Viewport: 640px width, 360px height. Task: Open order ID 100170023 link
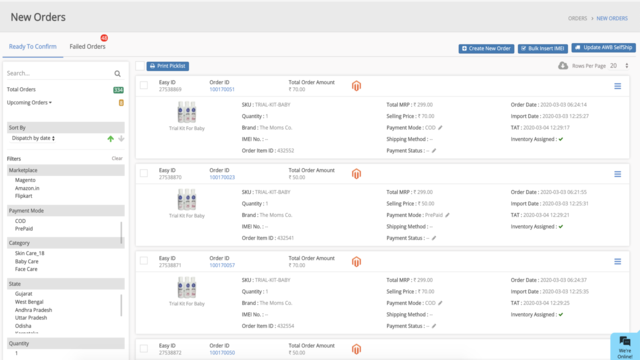click(222, 177)
